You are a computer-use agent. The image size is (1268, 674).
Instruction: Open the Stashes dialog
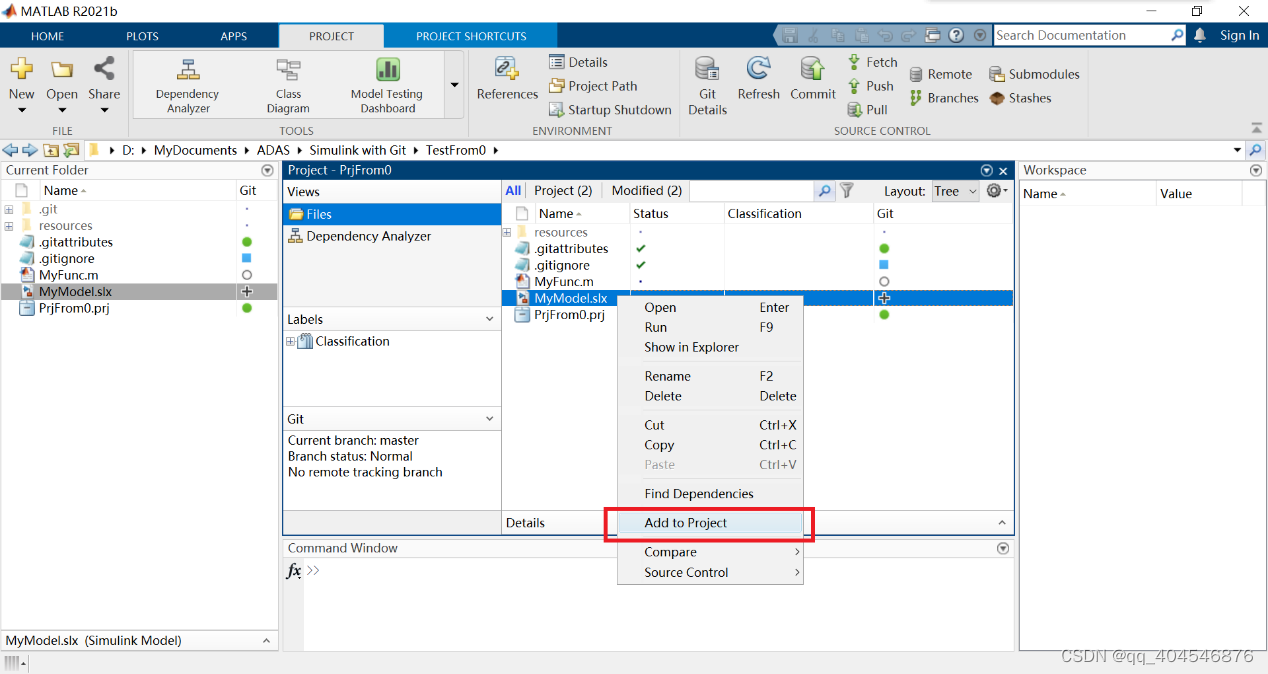[1020, 98]
